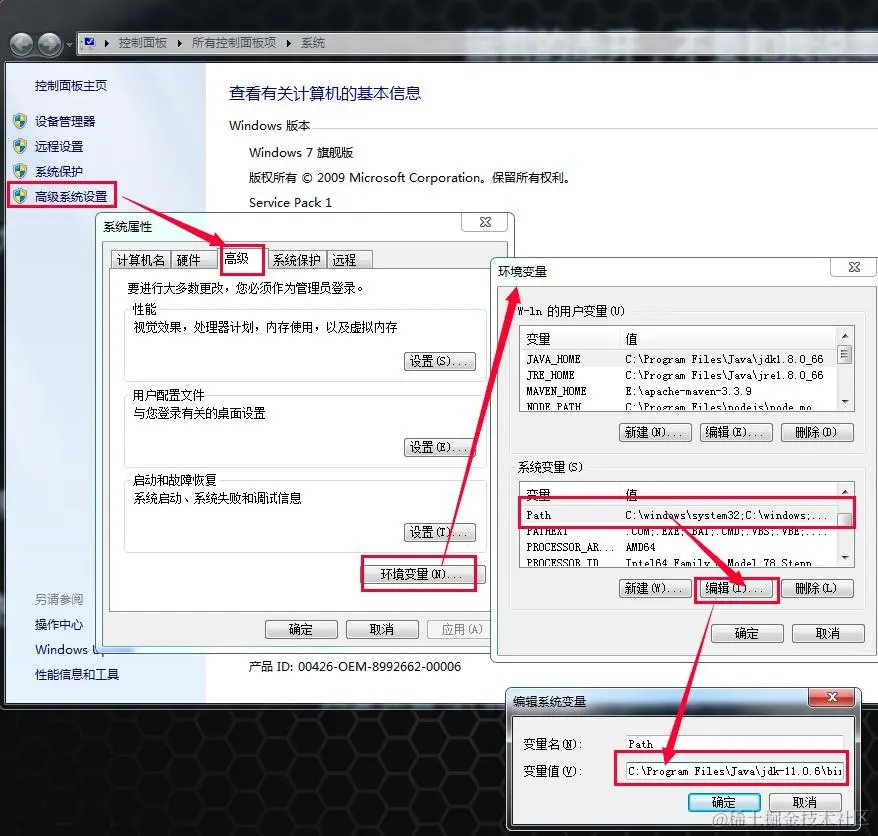Viewport: 878px width, 836px height.
Task: Click 确定 in 环境变量 dialog
Action: click(x=747, y=633)
